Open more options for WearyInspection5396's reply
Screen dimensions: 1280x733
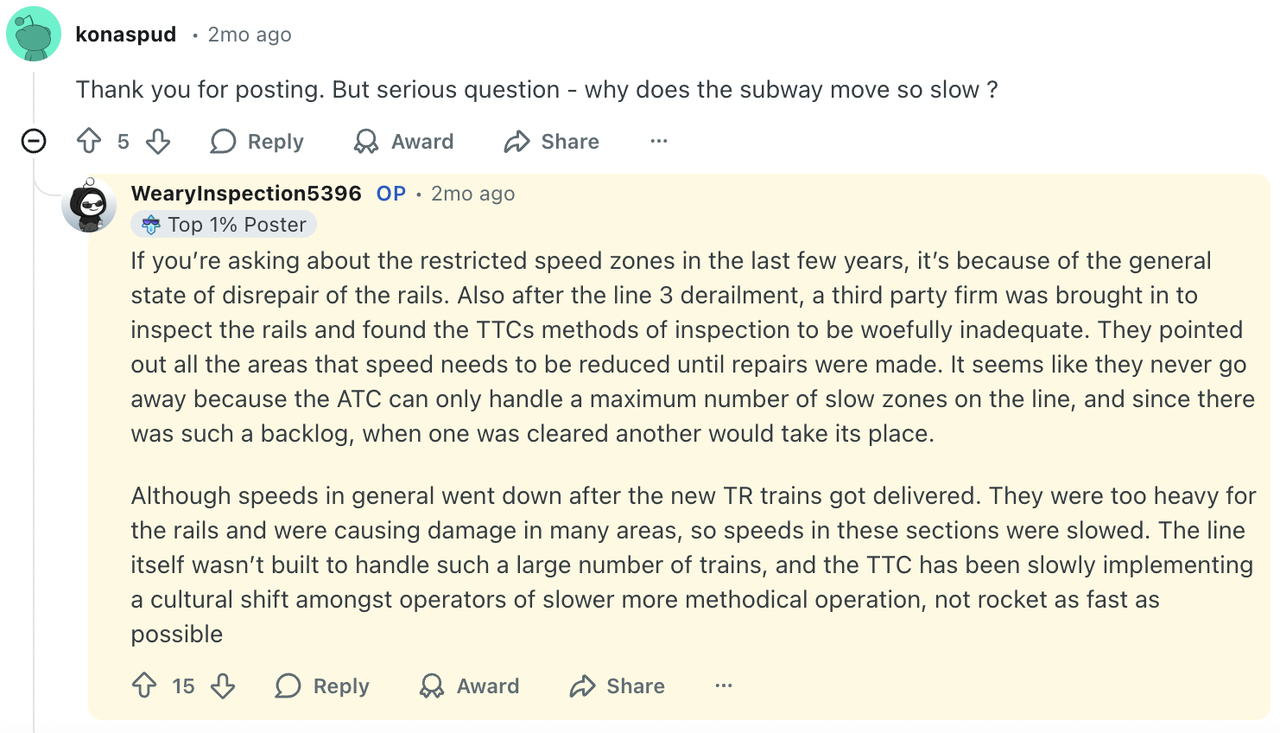724,686
